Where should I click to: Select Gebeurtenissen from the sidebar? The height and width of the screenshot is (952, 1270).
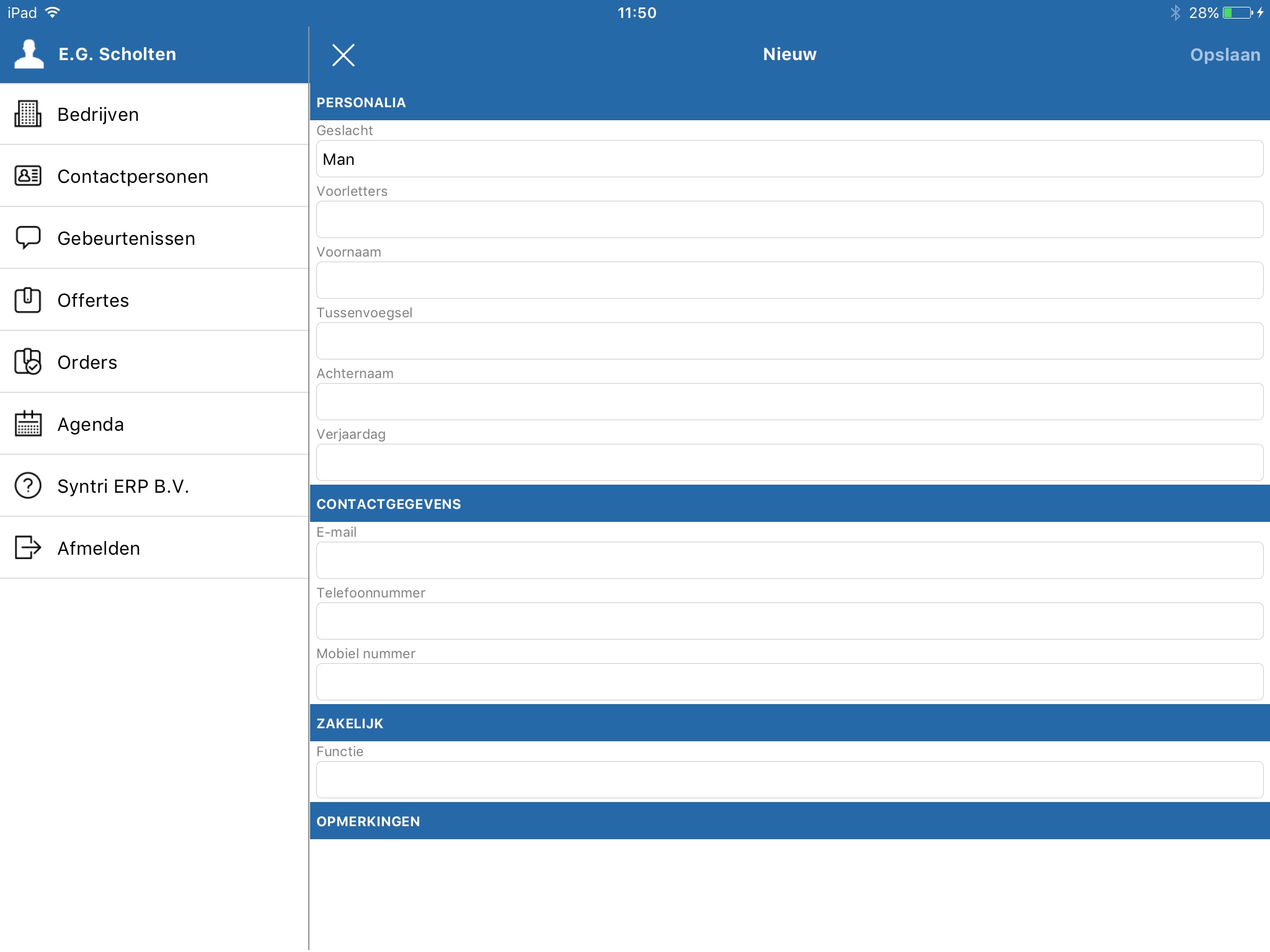coord(154,238)
